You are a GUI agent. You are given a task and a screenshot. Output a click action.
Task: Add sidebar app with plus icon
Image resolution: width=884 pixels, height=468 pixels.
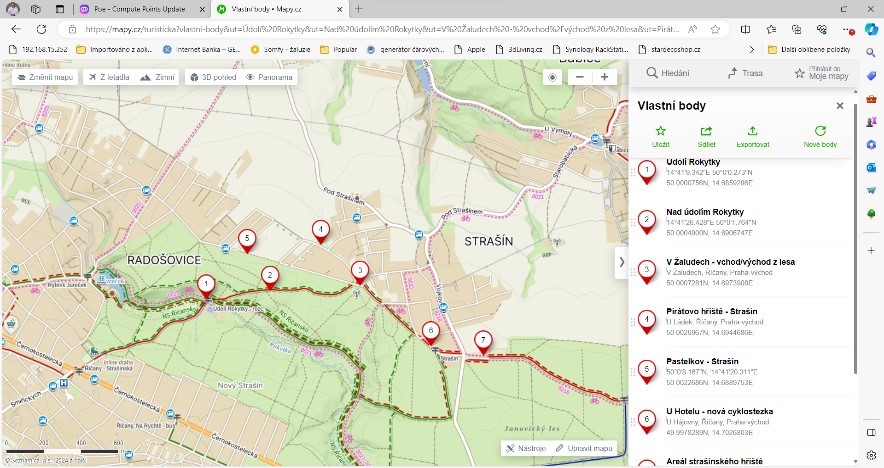click(871, 250)
